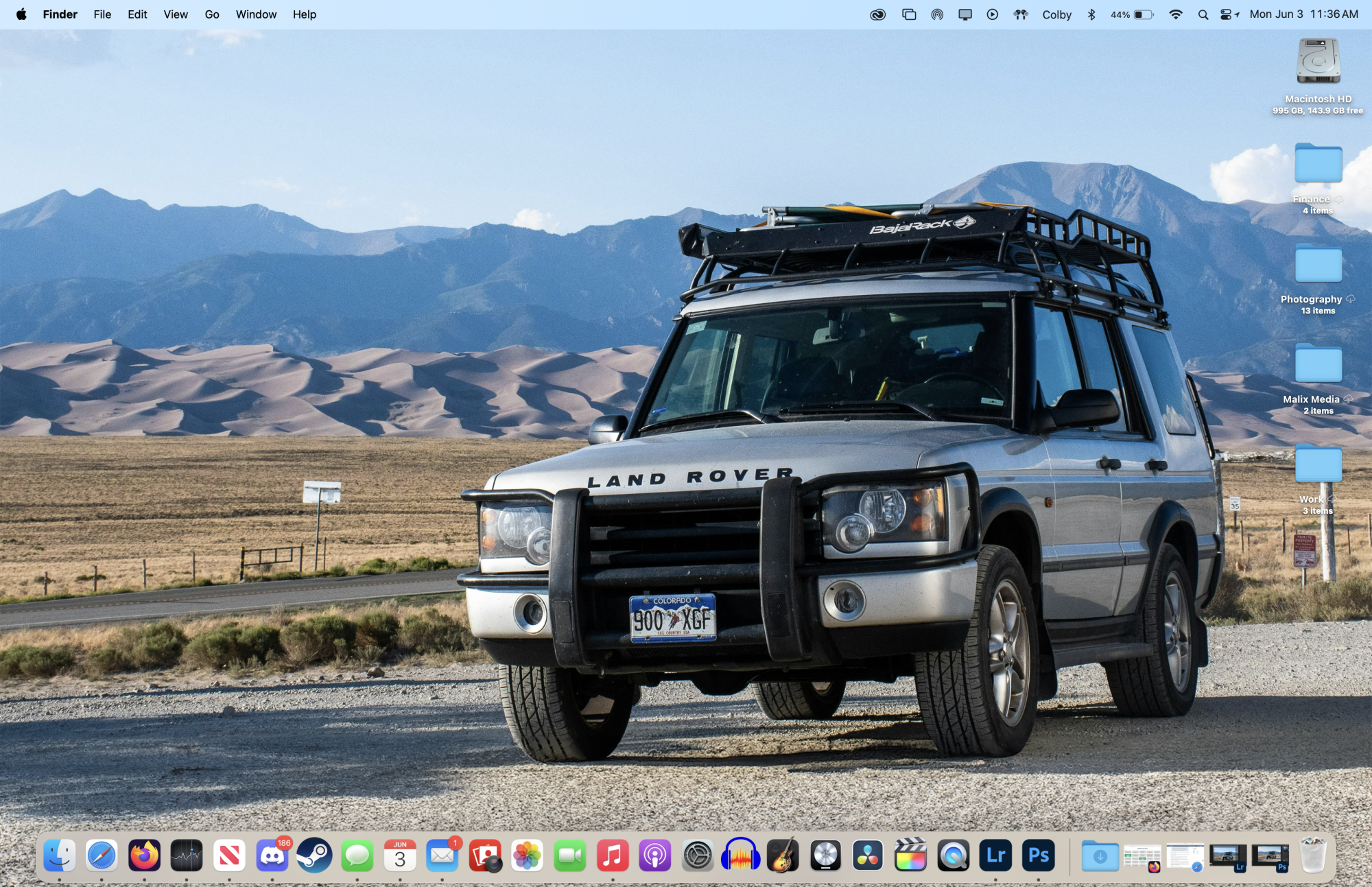Open Mail with one unread badge
This screenshot has width=1372, height=887.
click(442, 855)
